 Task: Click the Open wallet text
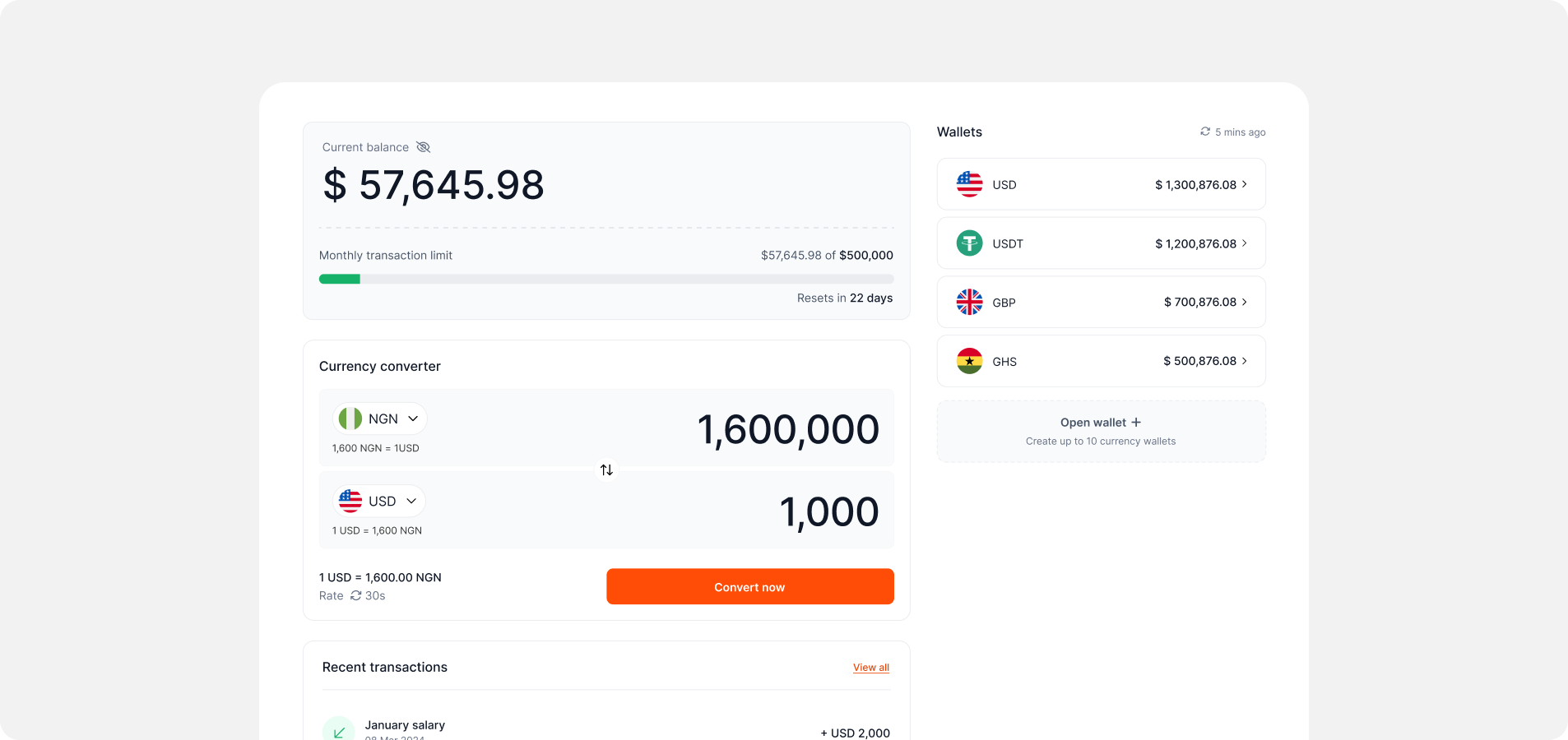click(1092, 423)
